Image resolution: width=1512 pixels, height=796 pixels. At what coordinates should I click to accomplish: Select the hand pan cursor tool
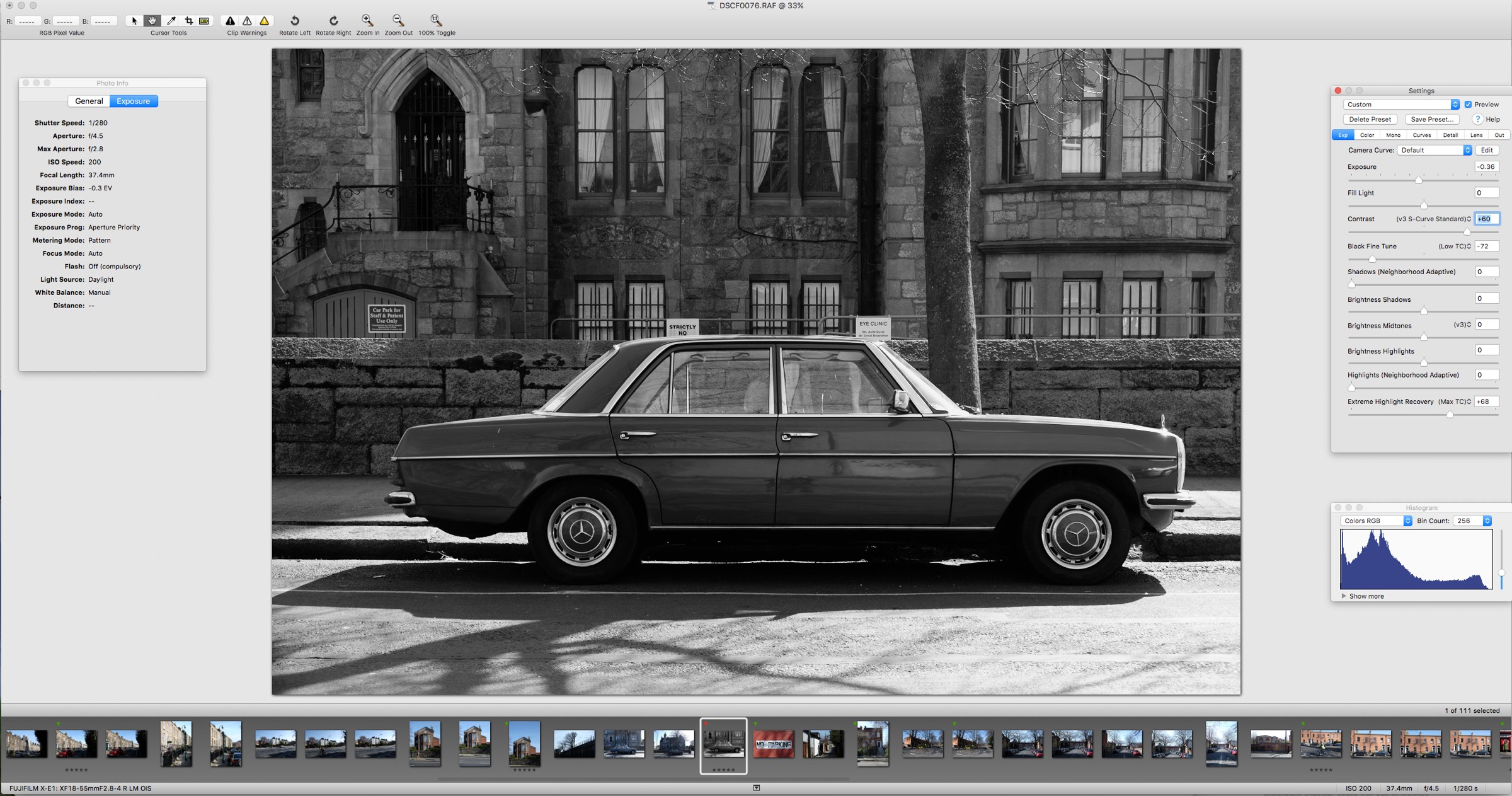152,21
